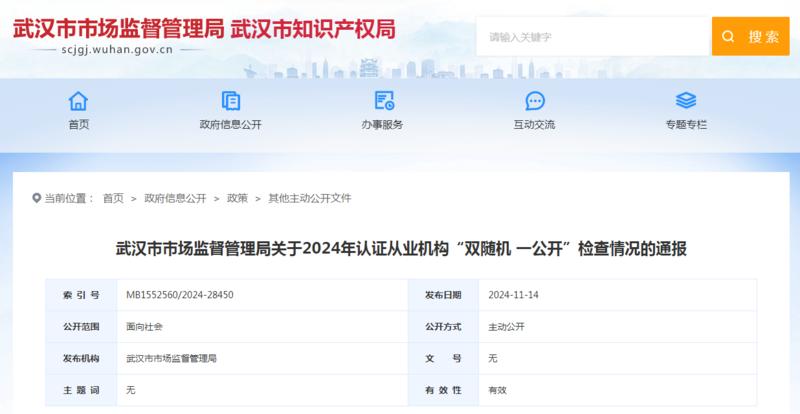The height and width of the screenshot is (414, 800).
Task: Click the 索引号 label cell
Action: [x=81, y=295]
